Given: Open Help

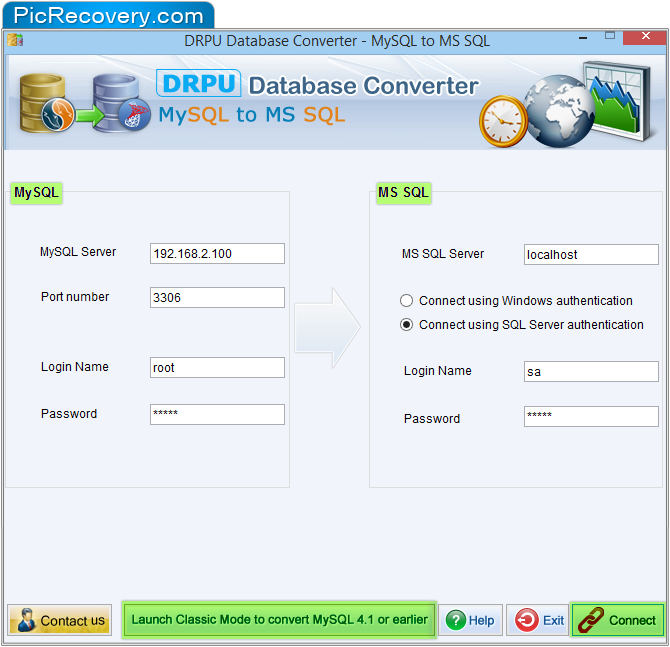Looking at the screenshot, I should click(x=470, y=620).
